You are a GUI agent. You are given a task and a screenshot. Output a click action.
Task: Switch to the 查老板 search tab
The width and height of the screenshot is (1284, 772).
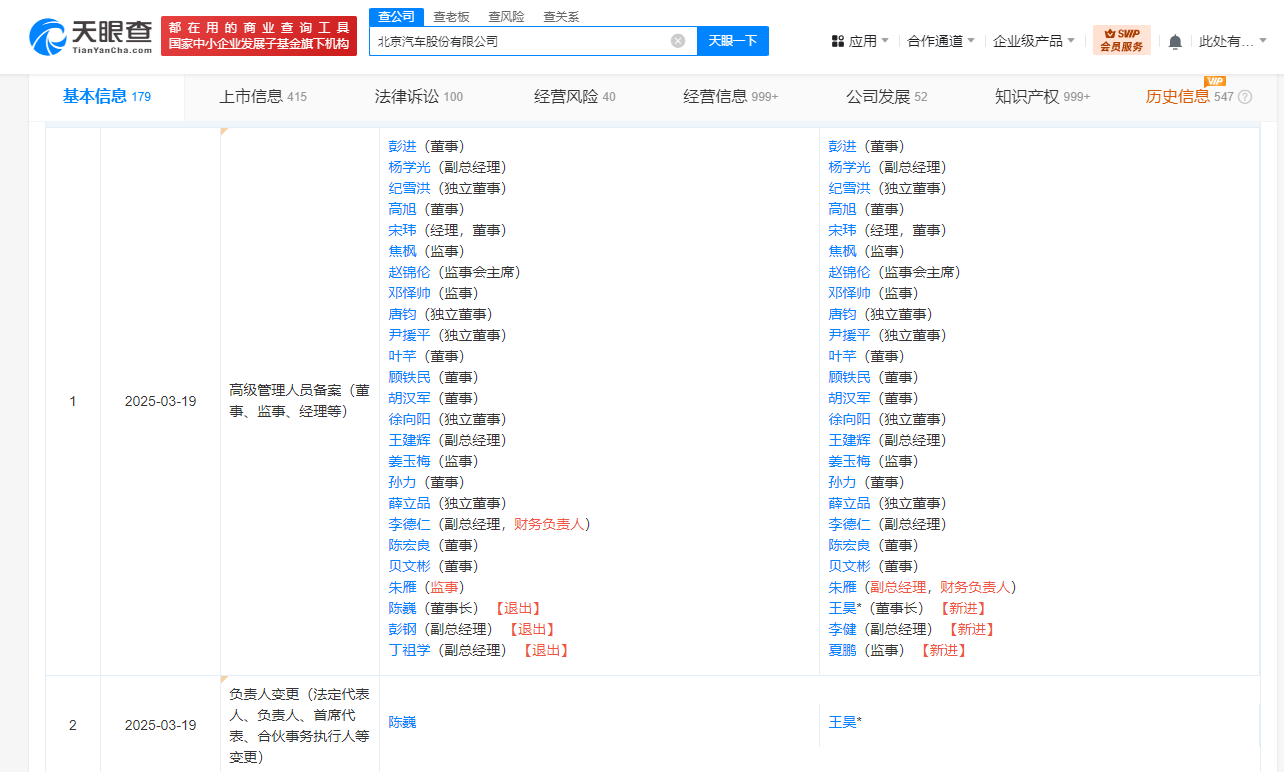point(451,16)
